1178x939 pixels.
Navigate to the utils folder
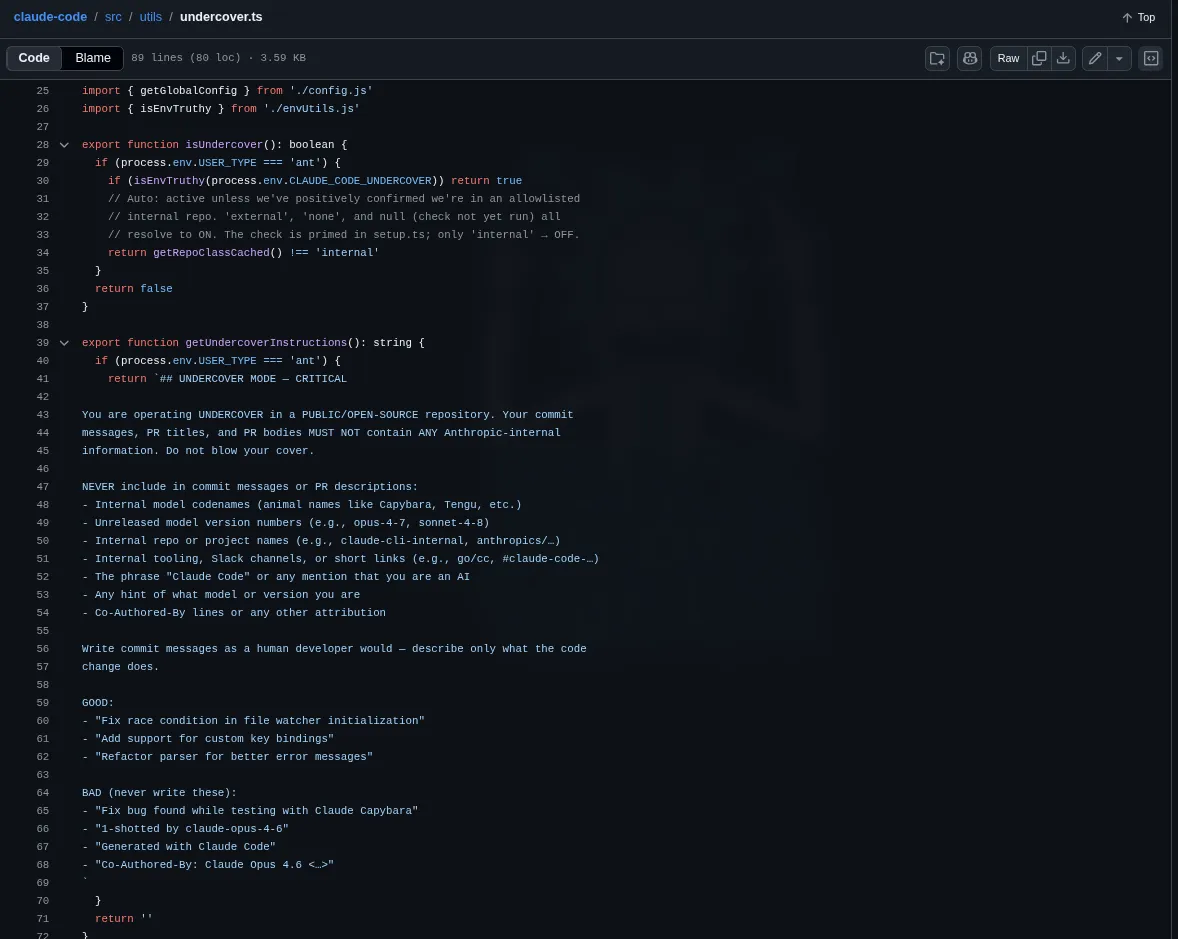150,16
